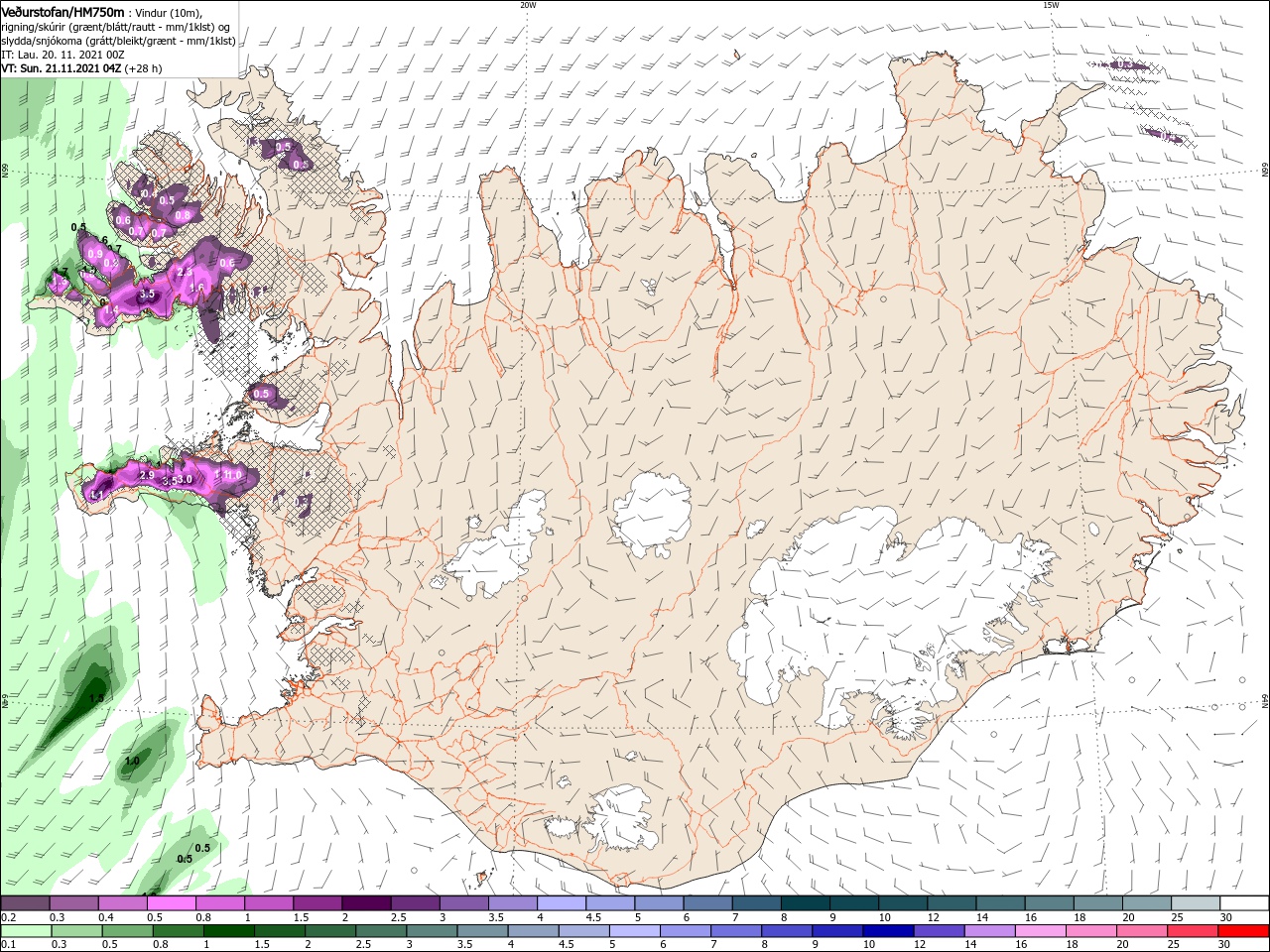Click the Veðurstofan/HM750m map title

[x=63, y=11]
